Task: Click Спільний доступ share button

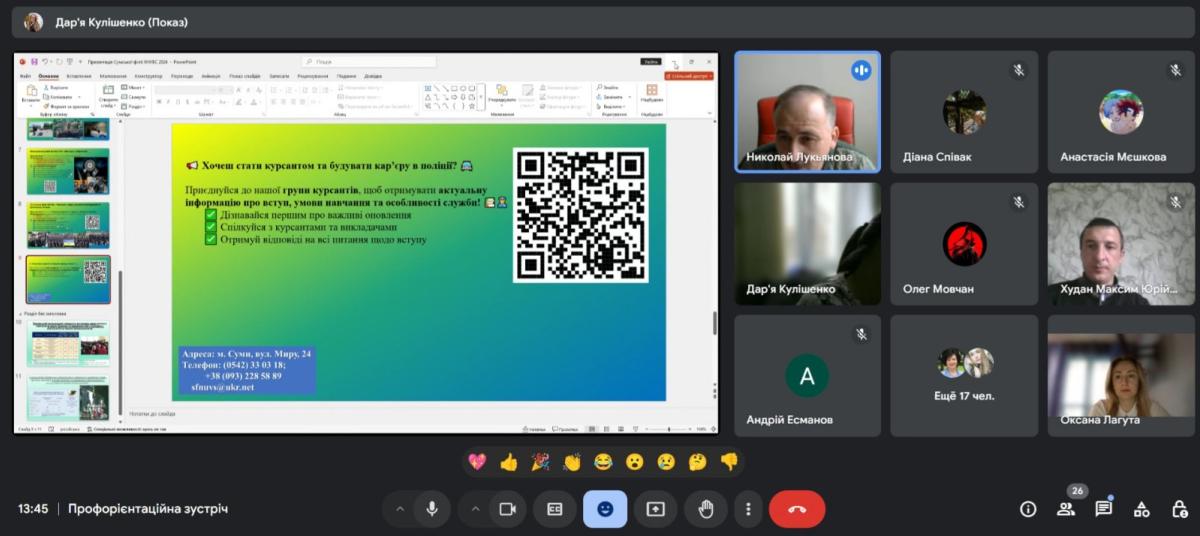Action: pyautogui.click(x=690, y=76)
